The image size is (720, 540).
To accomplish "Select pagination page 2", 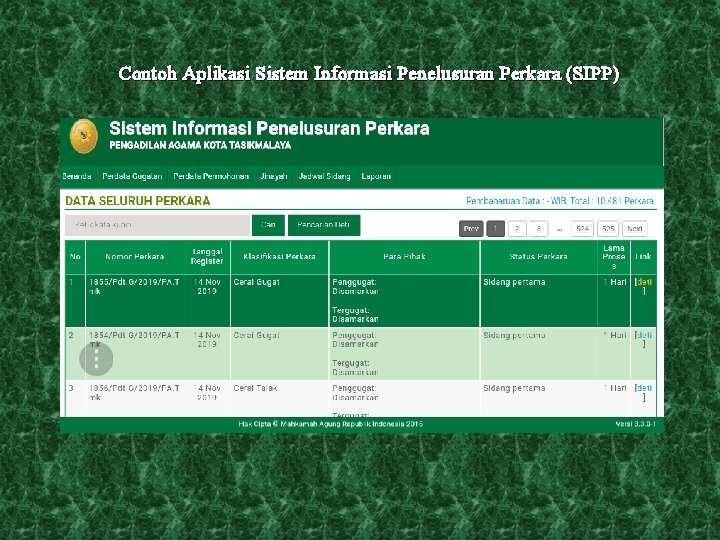I will click(x=517, y=229).
